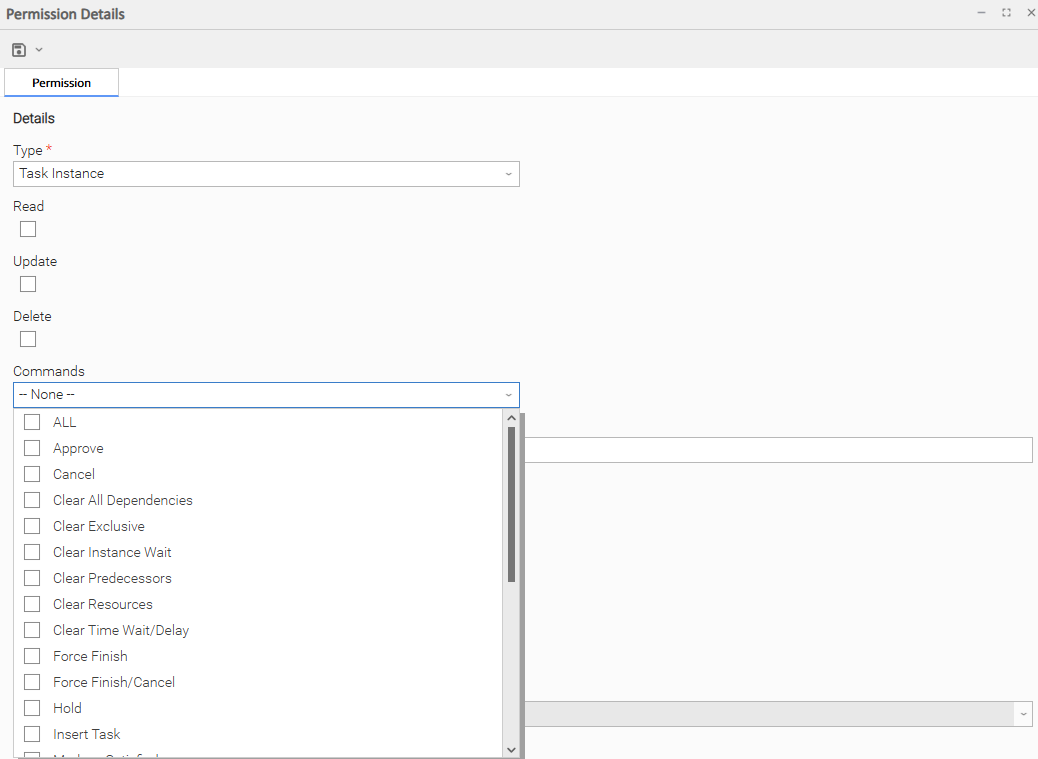This screenshot has width=1038, height=759.
Task: Switch to the Permission tab
Action: 61,83
